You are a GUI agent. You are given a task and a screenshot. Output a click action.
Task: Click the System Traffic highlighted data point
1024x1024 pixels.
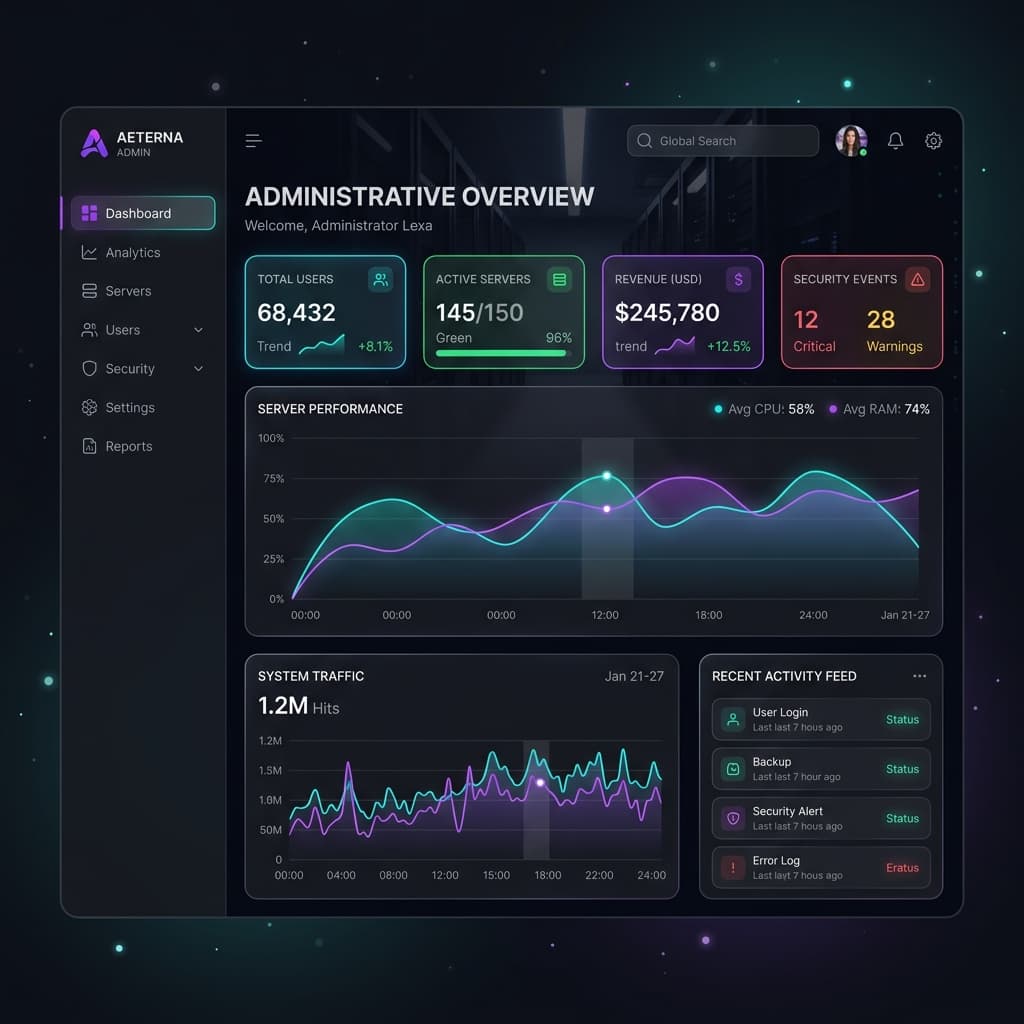[x=540, y=782]
